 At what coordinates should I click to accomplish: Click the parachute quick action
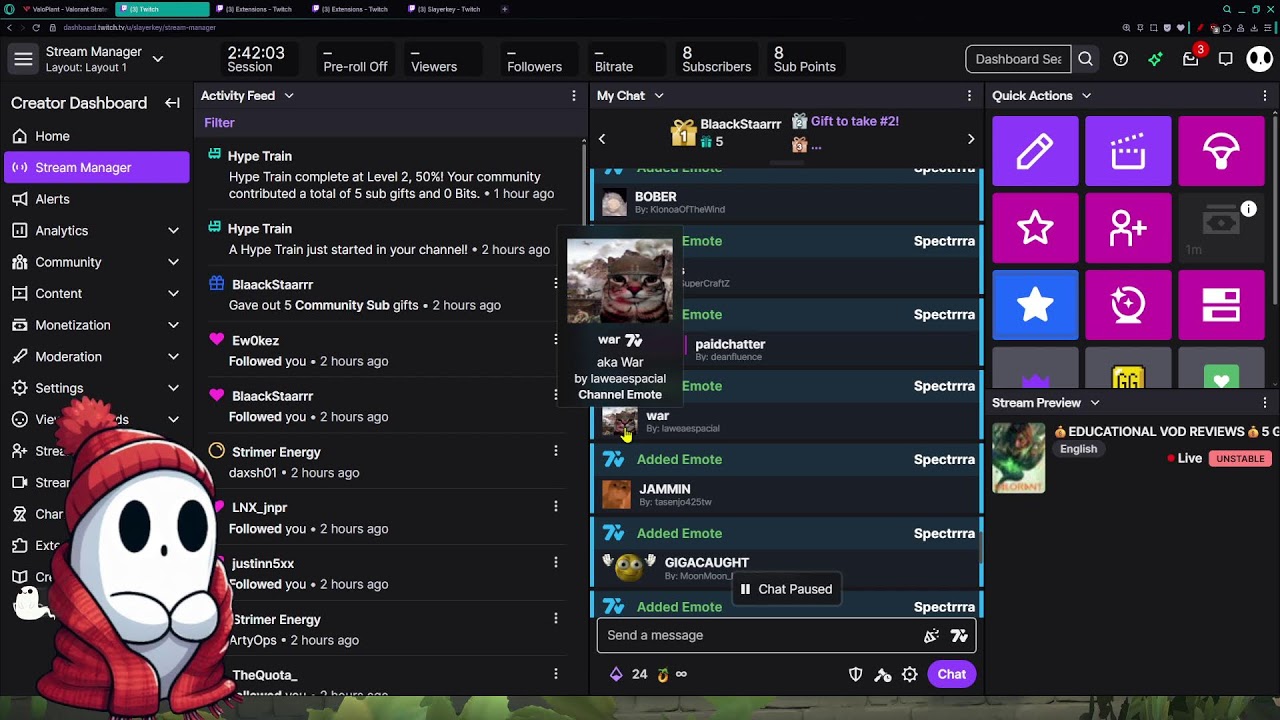1221,151
